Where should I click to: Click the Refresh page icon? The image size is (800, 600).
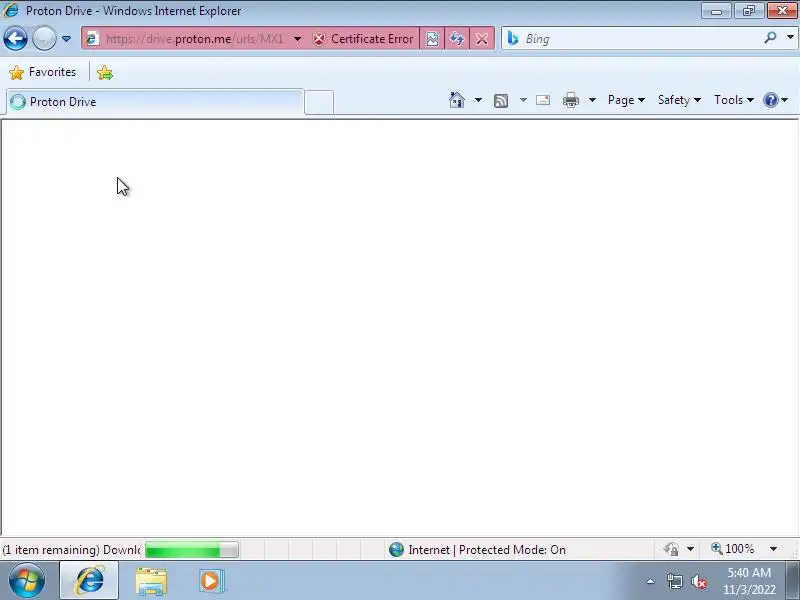coord(457,39)
